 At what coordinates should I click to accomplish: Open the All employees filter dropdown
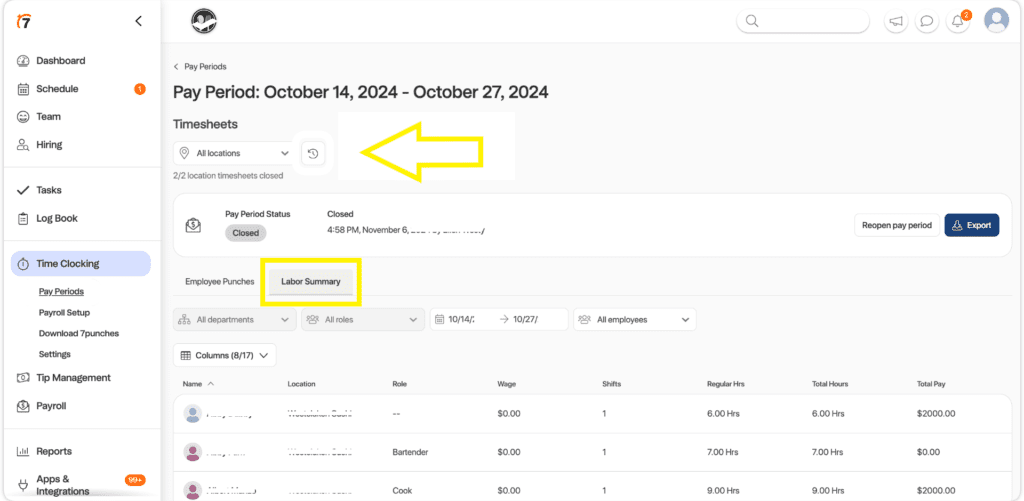634,320
